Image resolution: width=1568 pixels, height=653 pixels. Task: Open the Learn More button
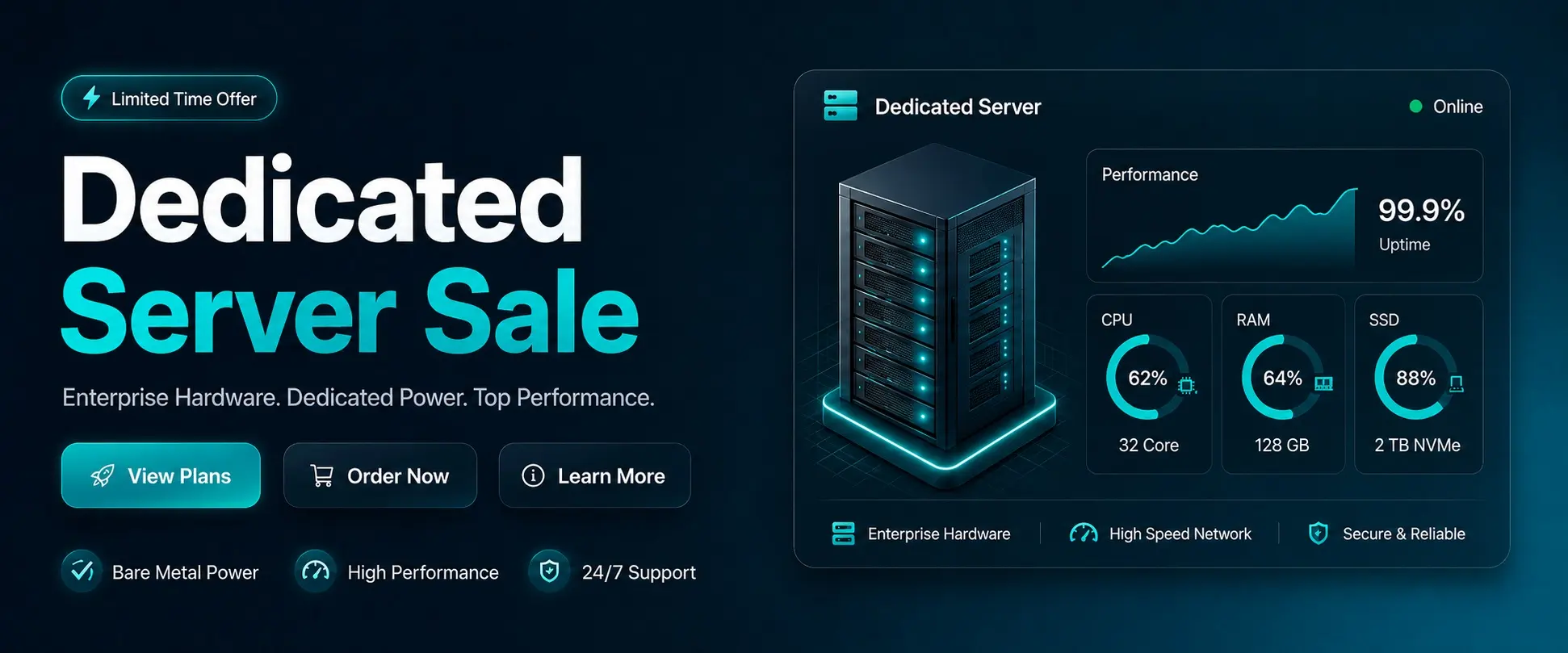[x=595, y=475]
